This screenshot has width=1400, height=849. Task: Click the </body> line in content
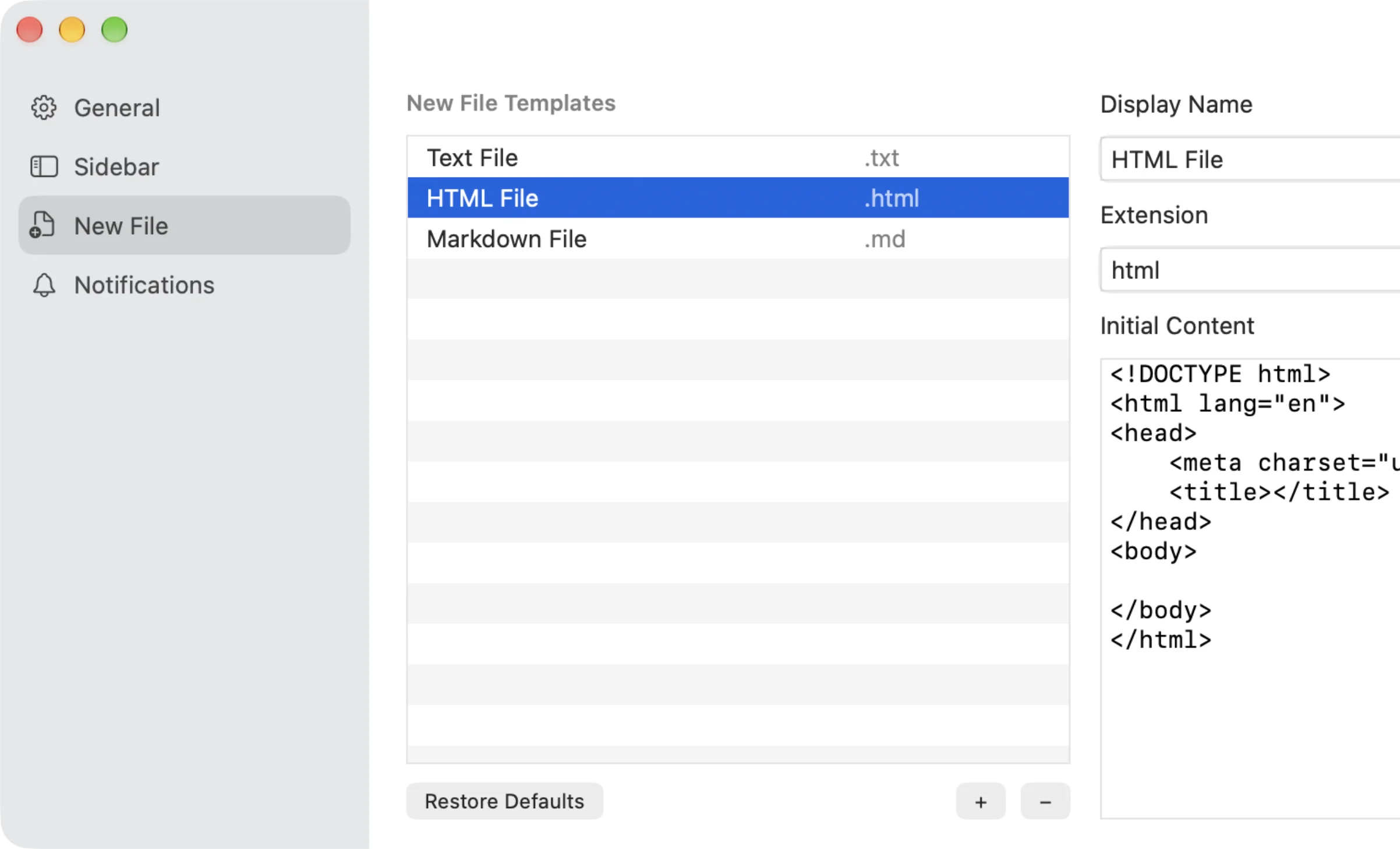(x=1161, y=610)
